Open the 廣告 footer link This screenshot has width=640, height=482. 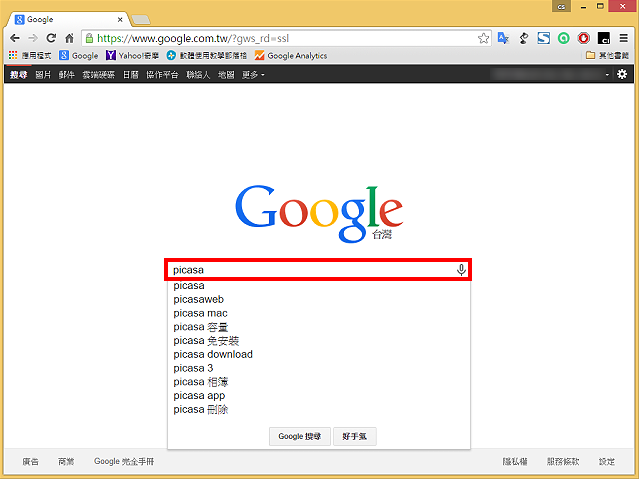[30, 462]
